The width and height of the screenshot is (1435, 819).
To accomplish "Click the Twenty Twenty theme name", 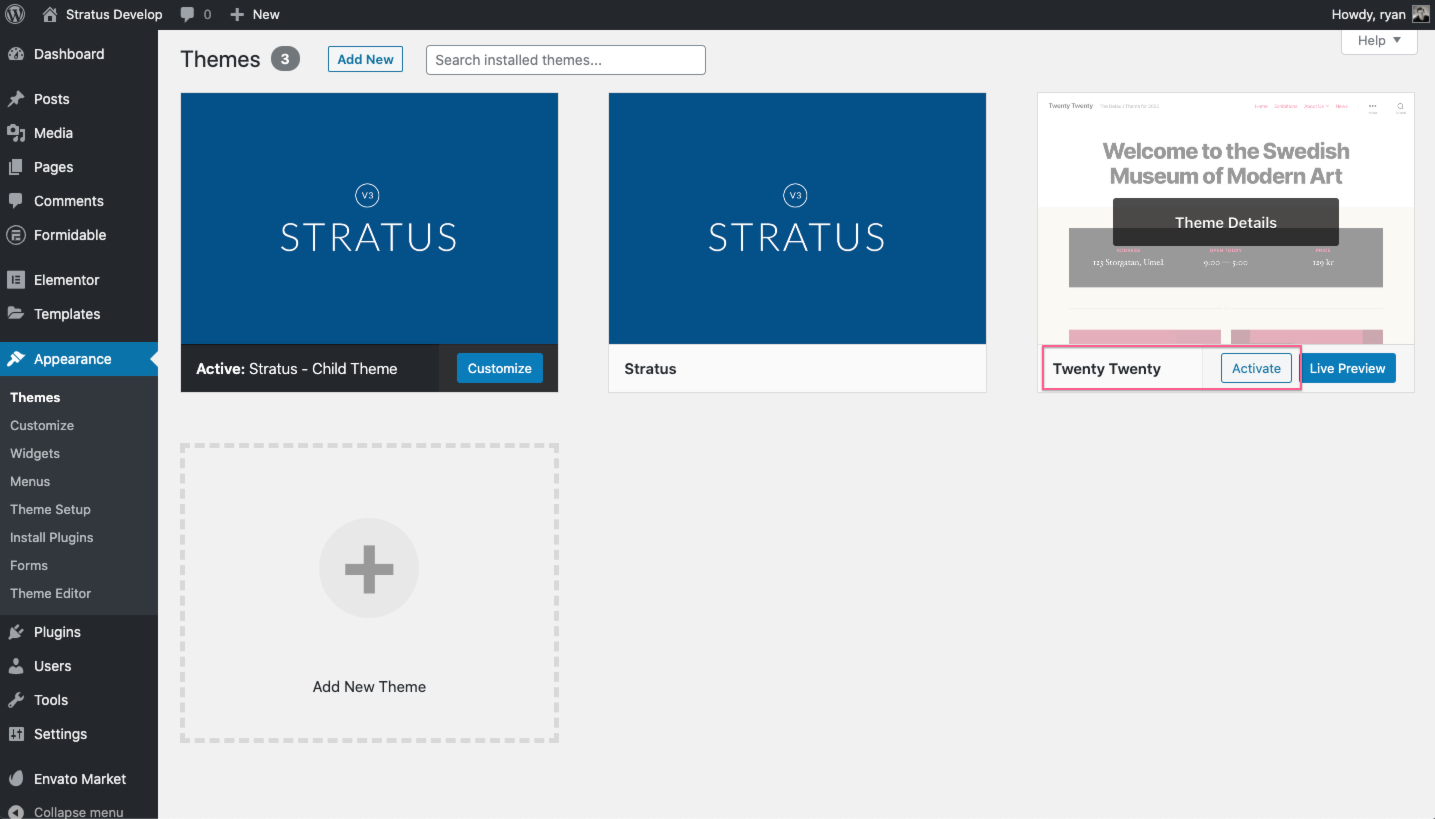I will (1107, 369).
